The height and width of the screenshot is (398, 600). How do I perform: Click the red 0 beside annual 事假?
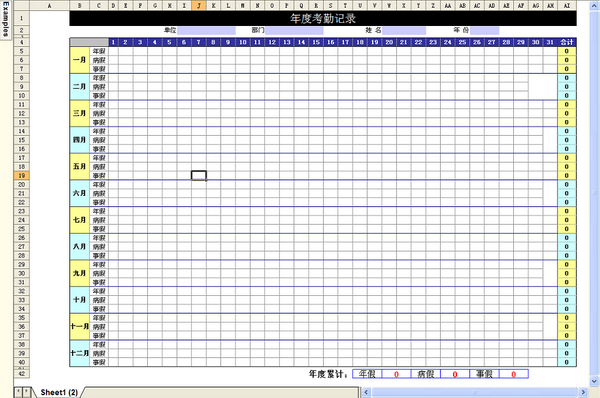click(514, 374)
